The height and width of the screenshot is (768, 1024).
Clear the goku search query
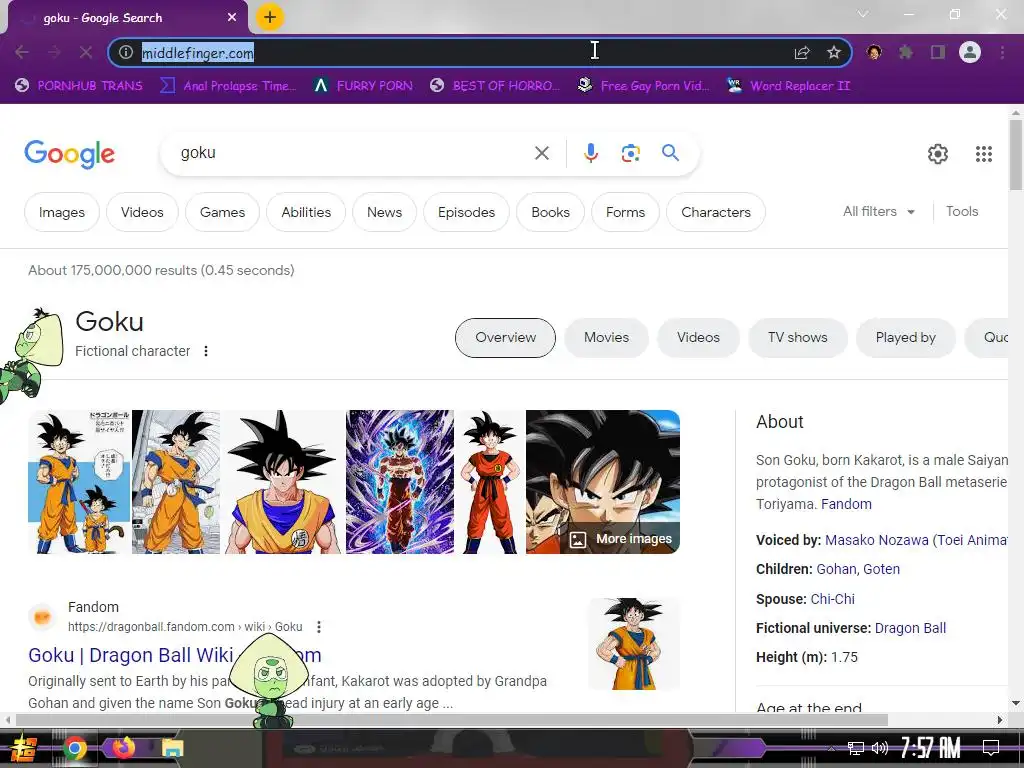pyautogui.click(x=541, y=153)
